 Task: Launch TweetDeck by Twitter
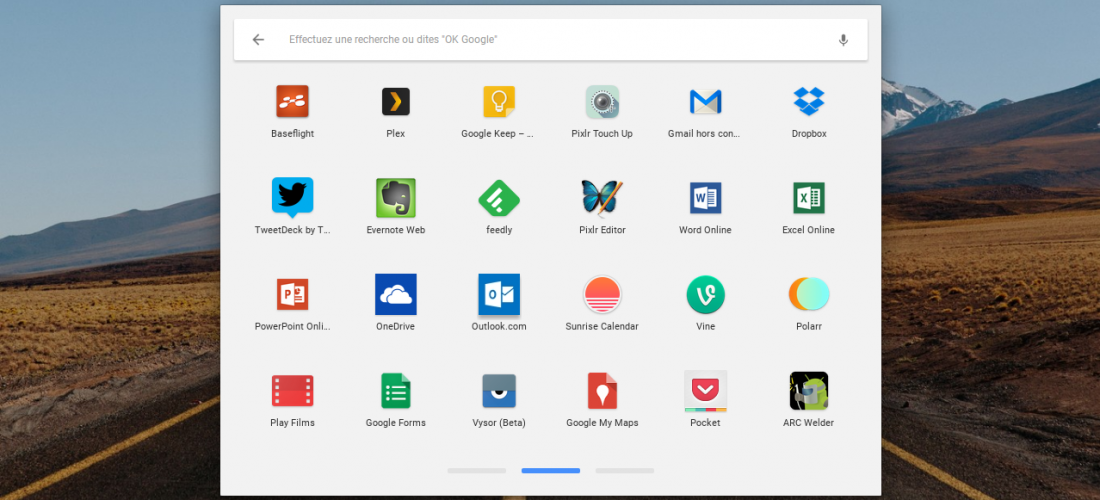point(293,198)
